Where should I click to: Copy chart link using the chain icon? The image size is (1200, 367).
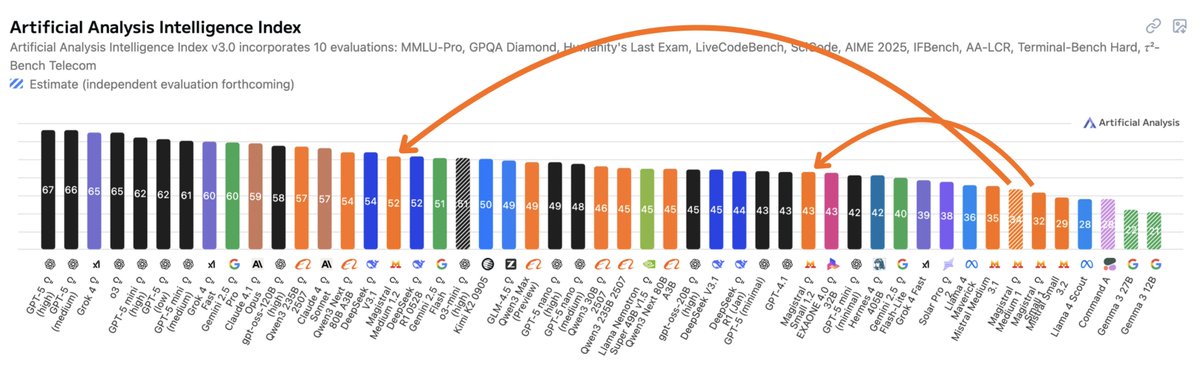(1153, 26)
